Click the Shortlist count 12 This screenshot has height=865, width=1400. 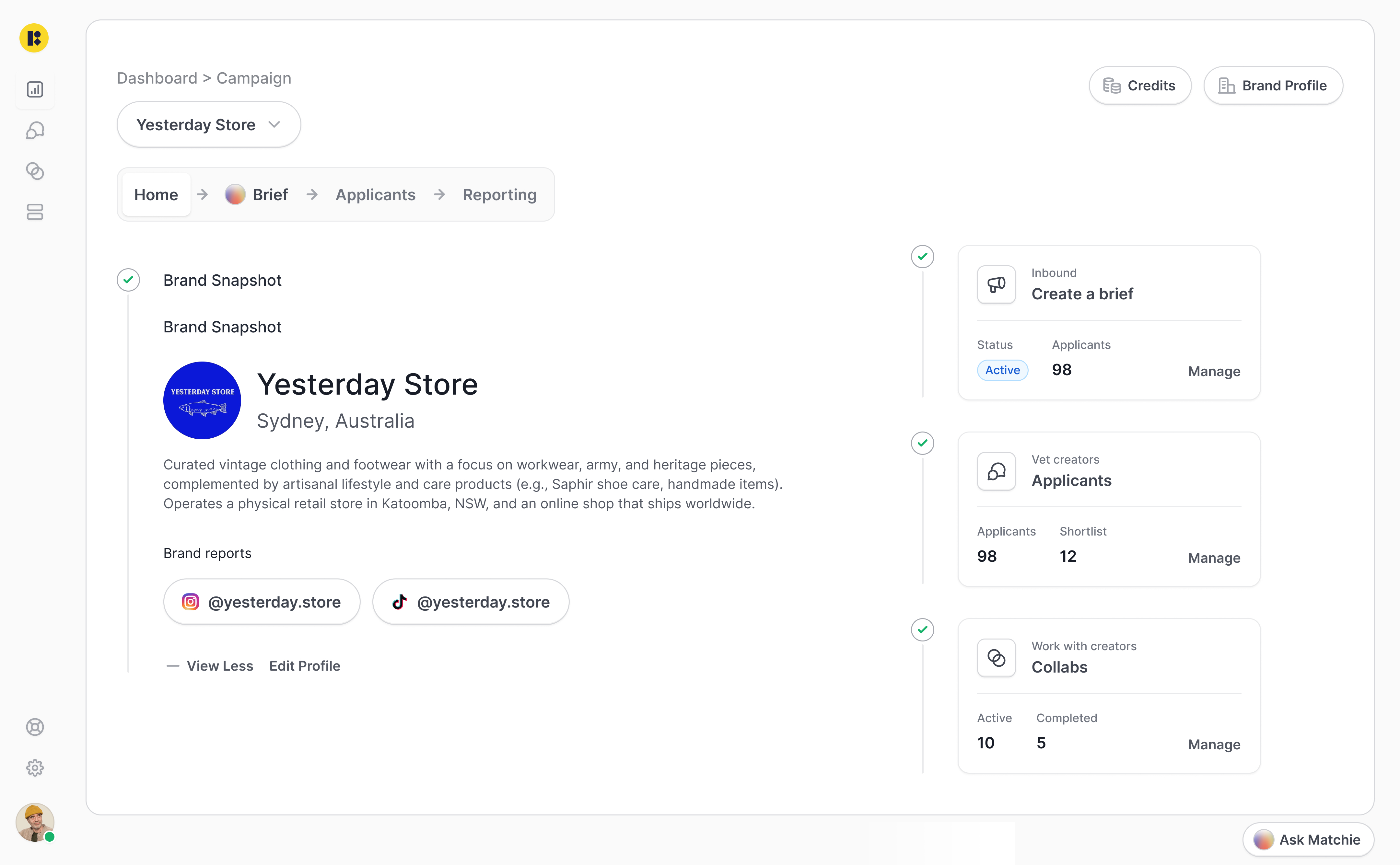pyautogui.click(x=1067, y=556)
